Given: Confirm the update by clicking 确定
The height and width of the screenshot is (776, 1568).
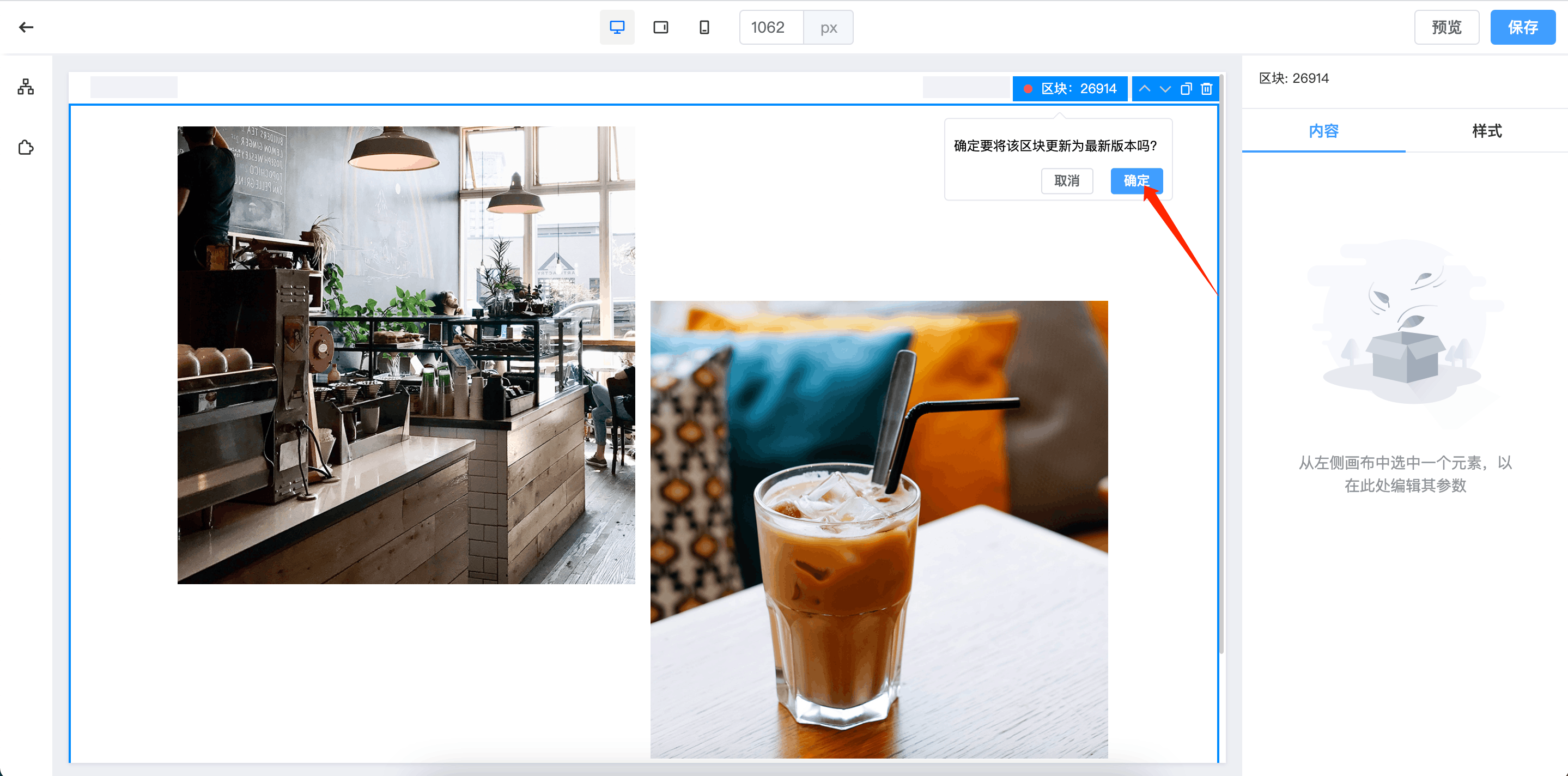Looking at the screenshot, I should [x=1136, y=181].
